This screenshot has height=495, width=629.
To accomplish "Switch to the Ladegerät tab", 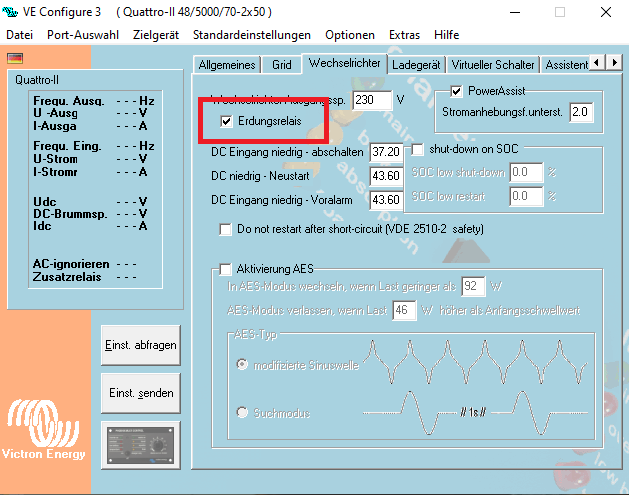I will coord(416,65).
